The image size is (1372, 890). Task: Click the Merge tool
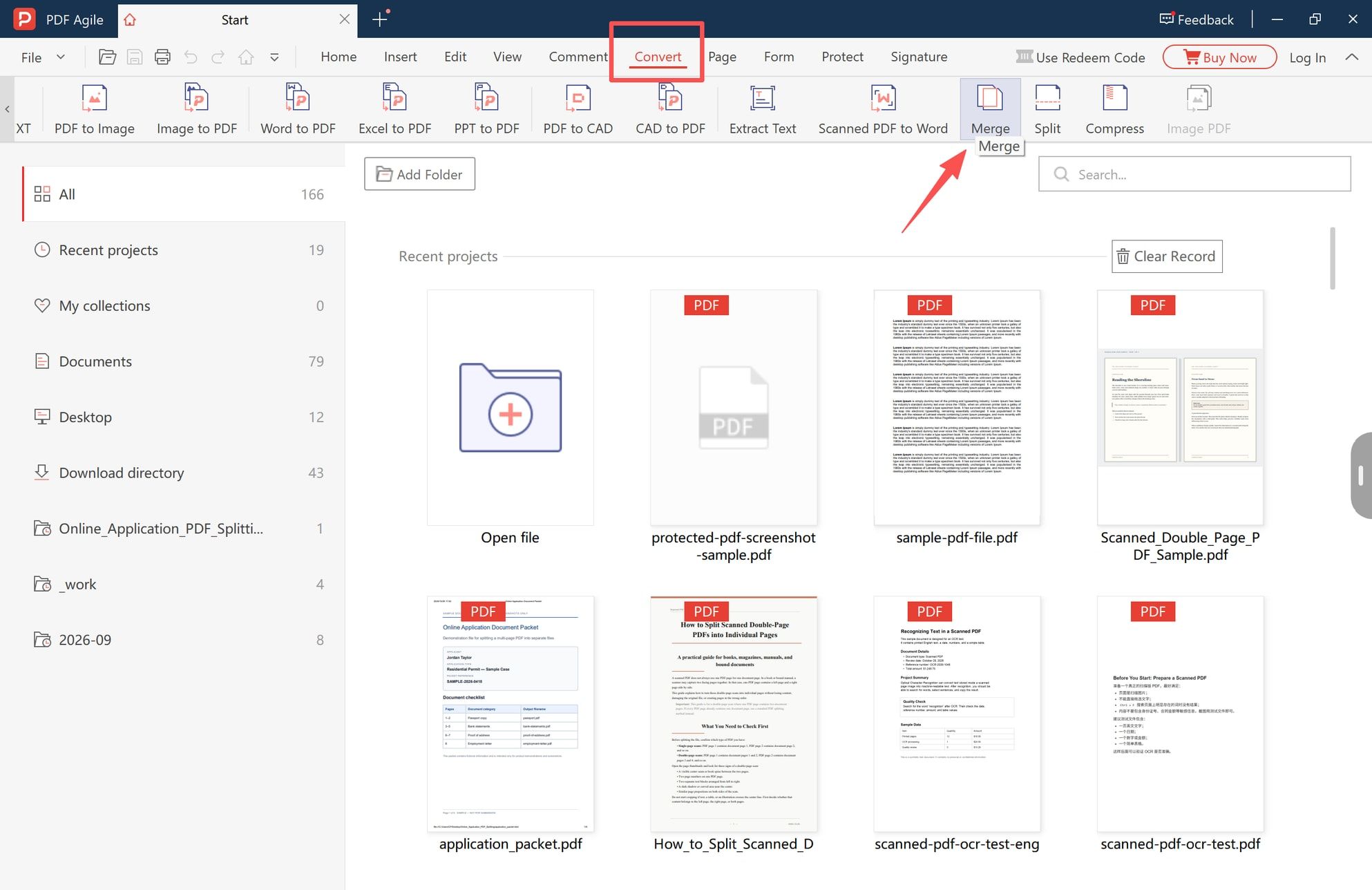(x=990, y=109)
